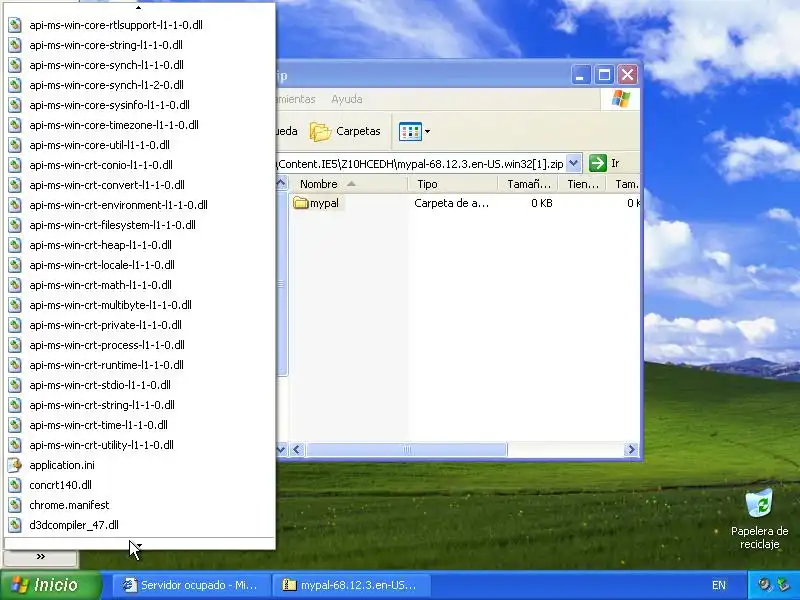This screenshot has height=600, width=800.
Task: Click the first system tray icon
Action: (x=764, y=585)
